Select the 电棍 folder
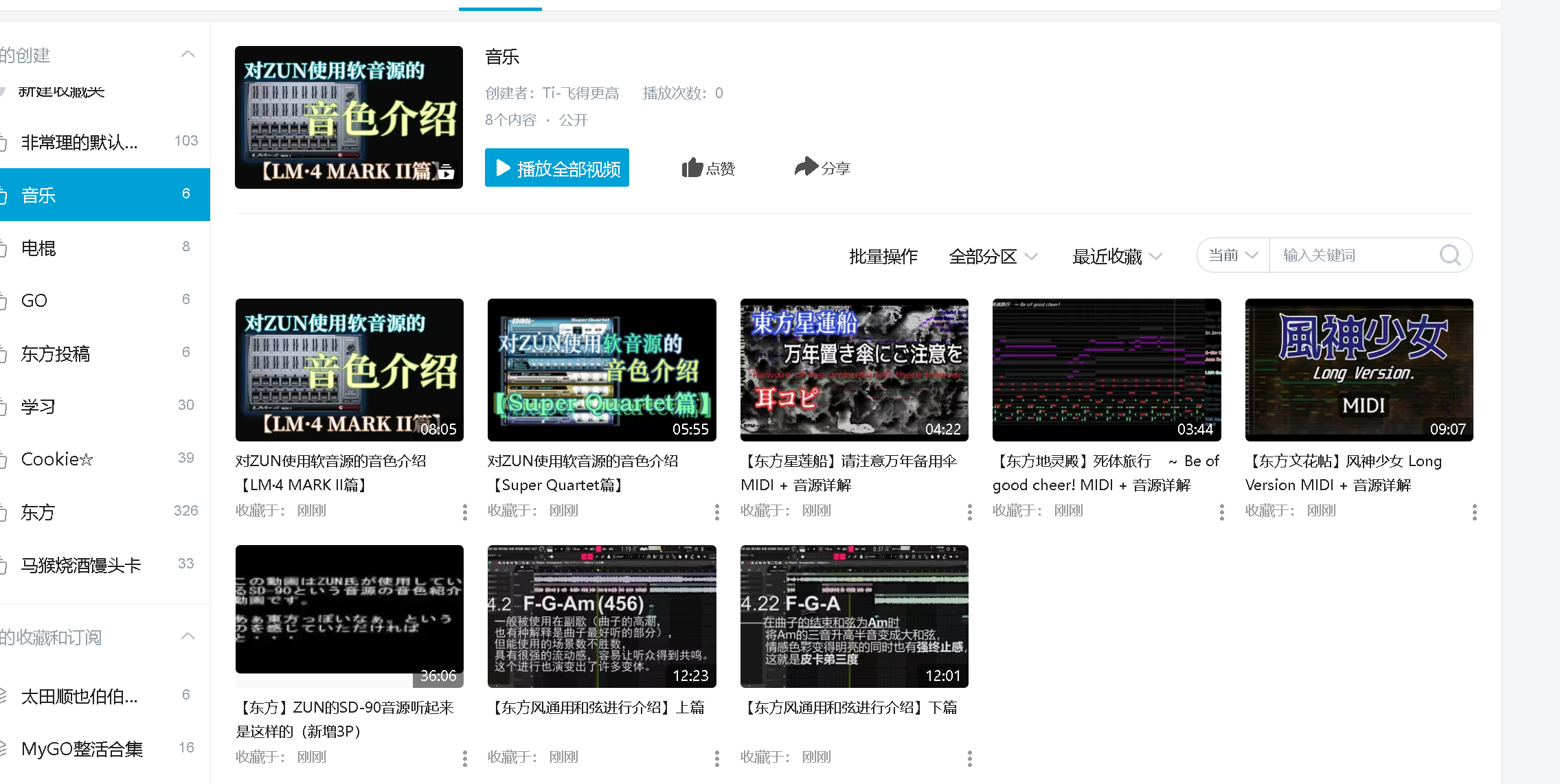 click(105, 248)
